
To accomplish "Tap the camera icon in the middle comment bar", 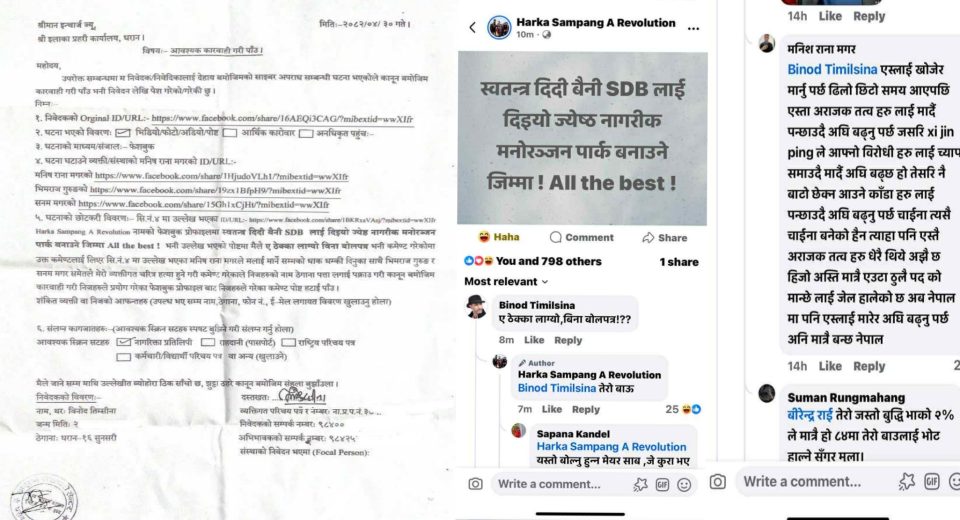I will click(x=475, y=484).
